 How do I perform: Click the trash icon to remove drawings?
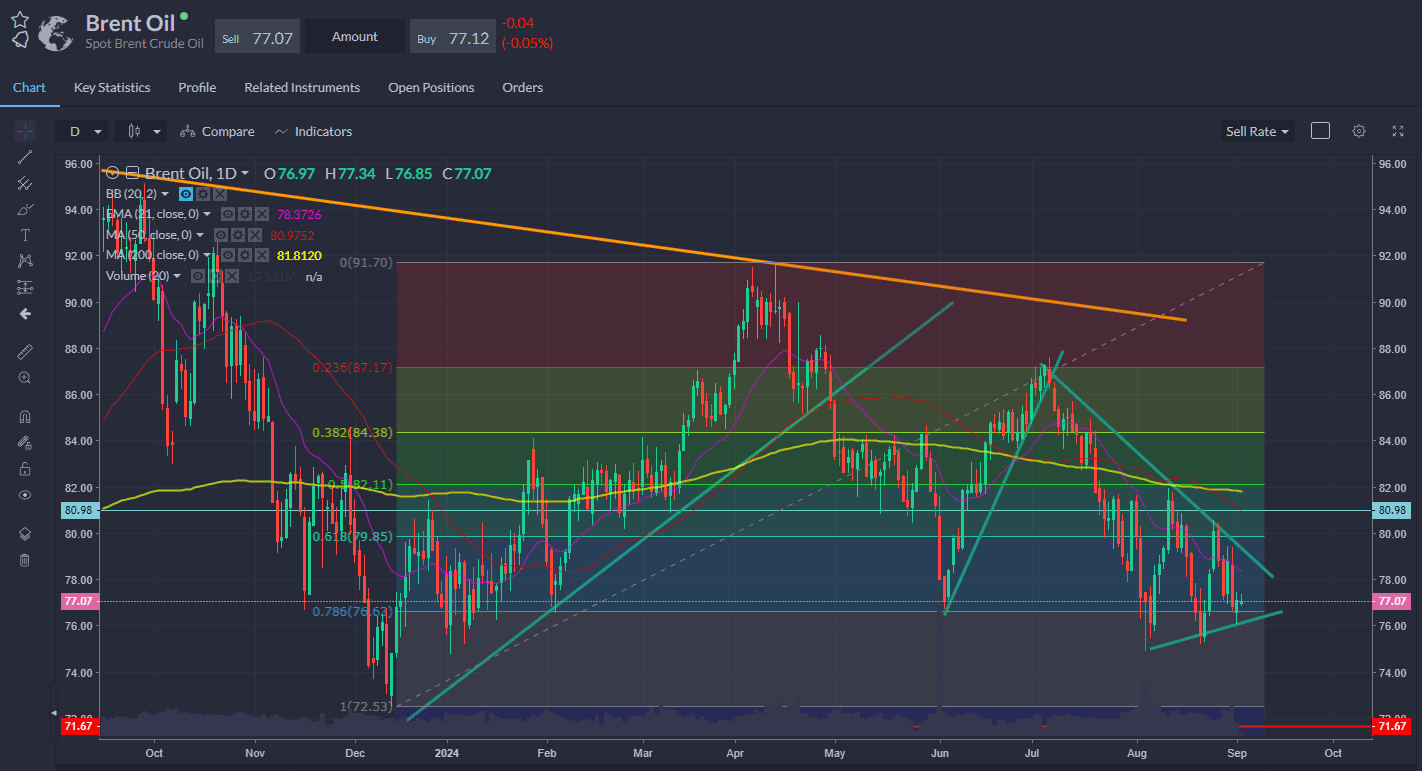click(x=25, y=560)
